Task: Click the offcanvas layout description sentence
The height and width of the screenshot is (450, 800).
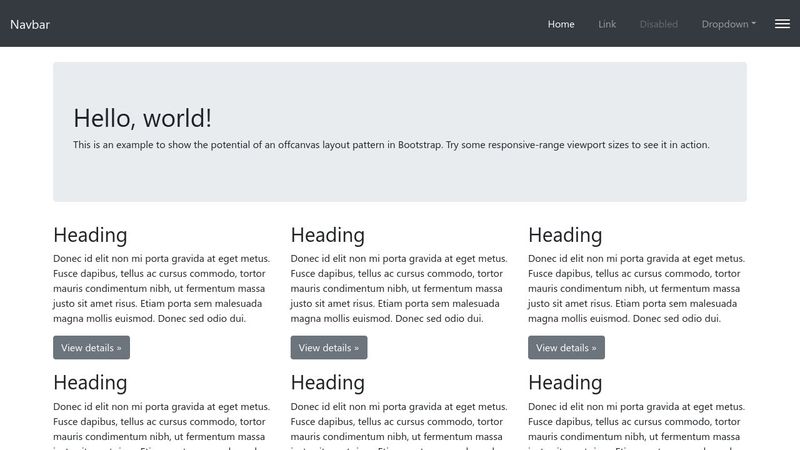Action: 391,145
